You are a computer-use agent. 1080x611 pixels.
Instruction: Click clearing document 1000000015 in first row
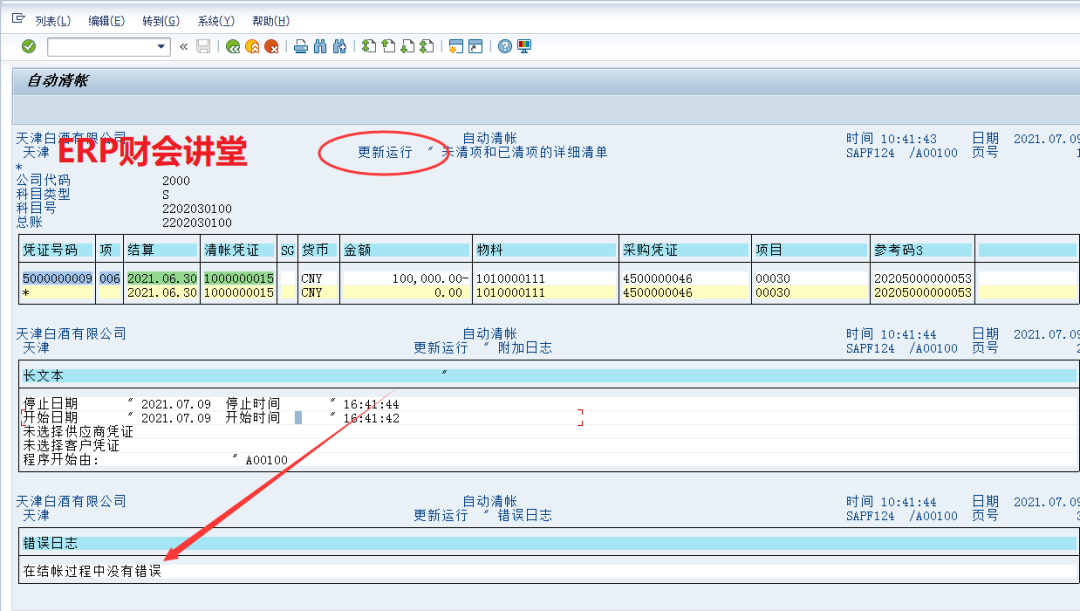(239, 278)
